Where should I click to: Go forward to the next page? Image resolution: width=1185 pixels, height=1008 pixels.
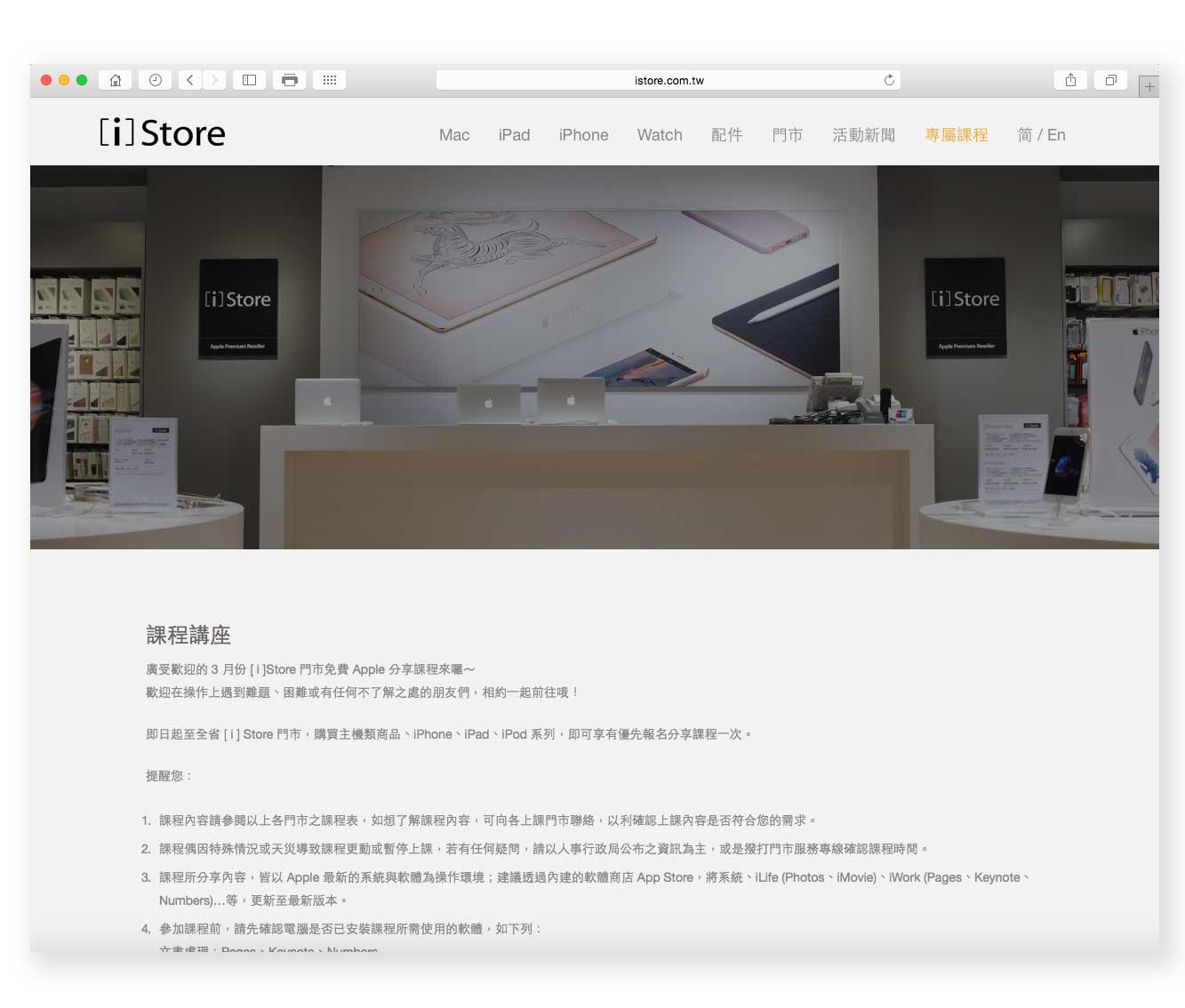coord(214,80)
